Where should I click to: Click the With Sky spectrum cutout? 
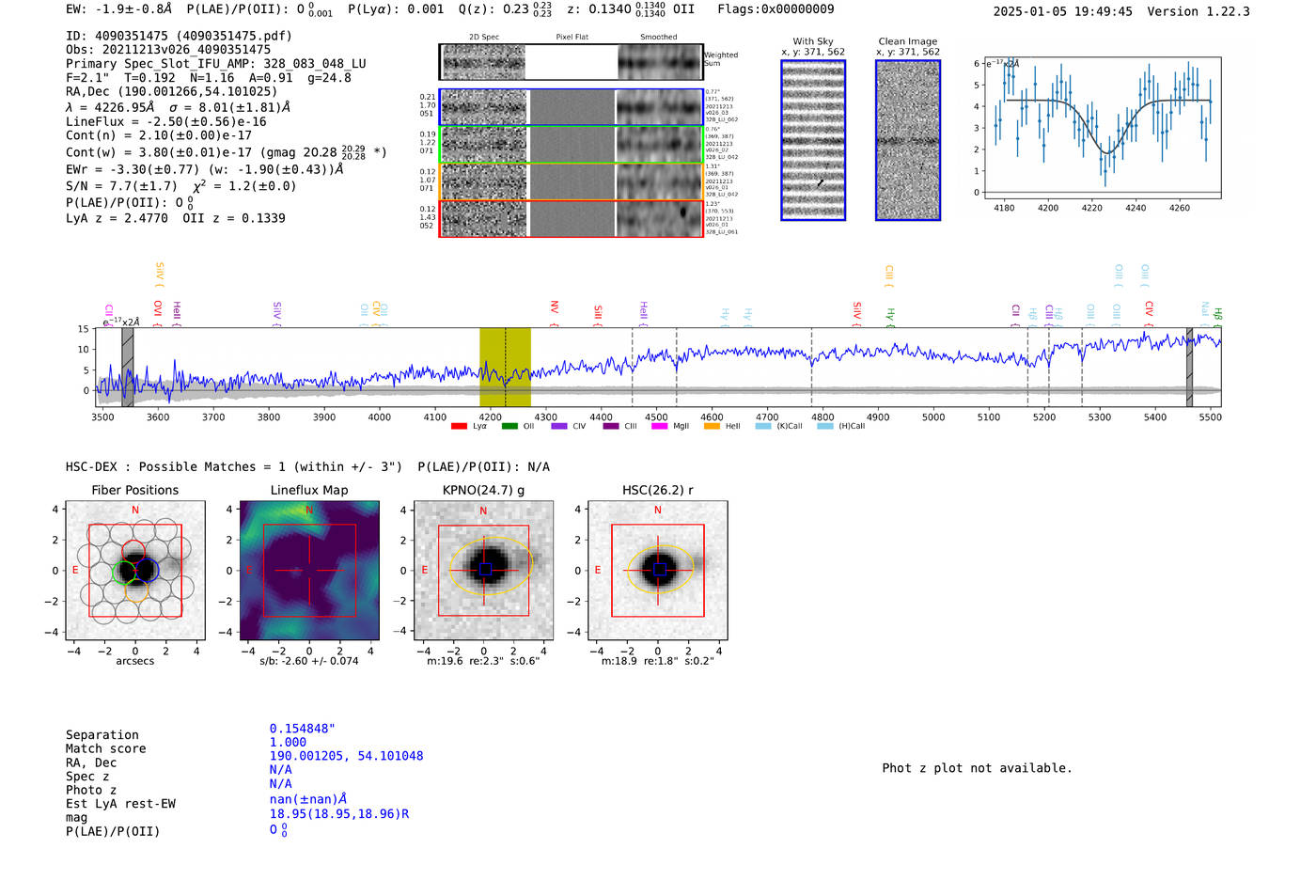[813, 140]
